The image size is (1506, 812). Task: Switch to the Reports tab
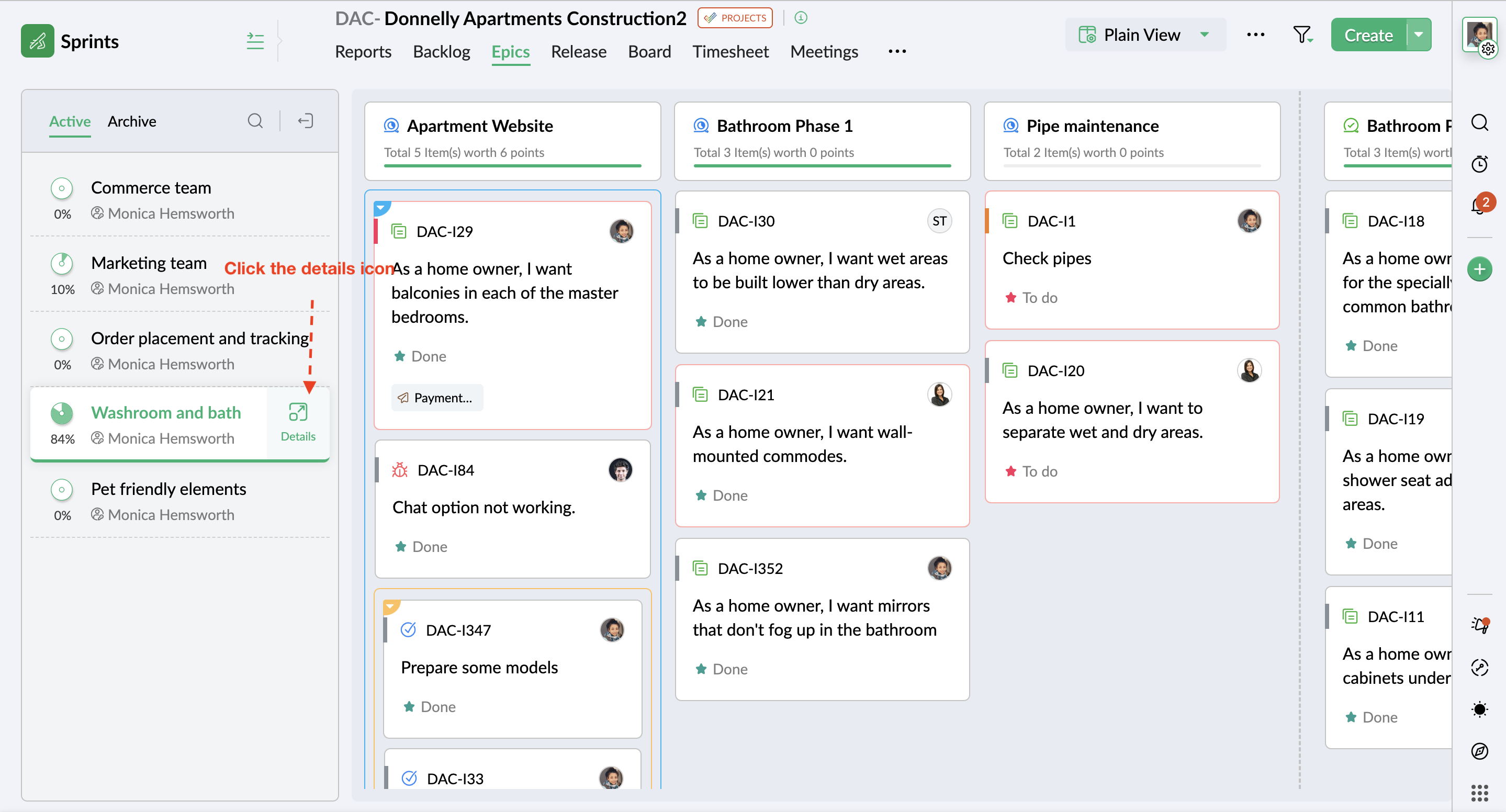click(363, 51)
